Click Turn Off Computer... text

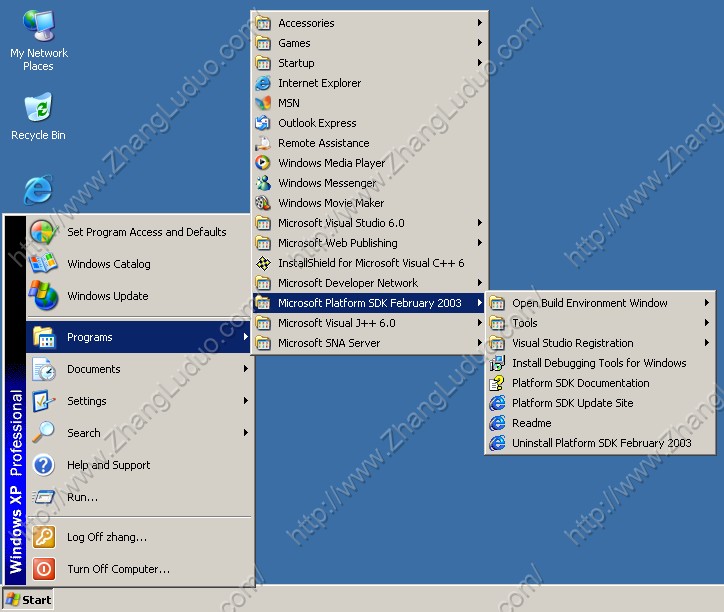pyautogui.click(x=119, y=569)
